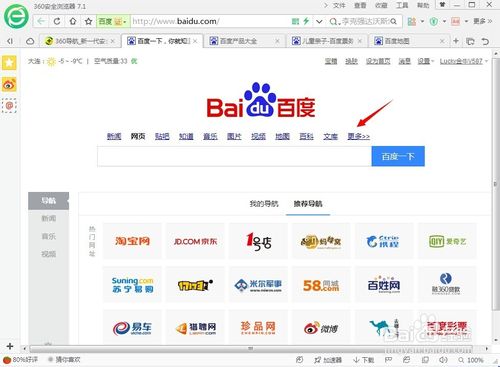The width and height of the screenshot is (500, 367).
Task: Open the 58同城 site tile
Action: tap(321, 285)
